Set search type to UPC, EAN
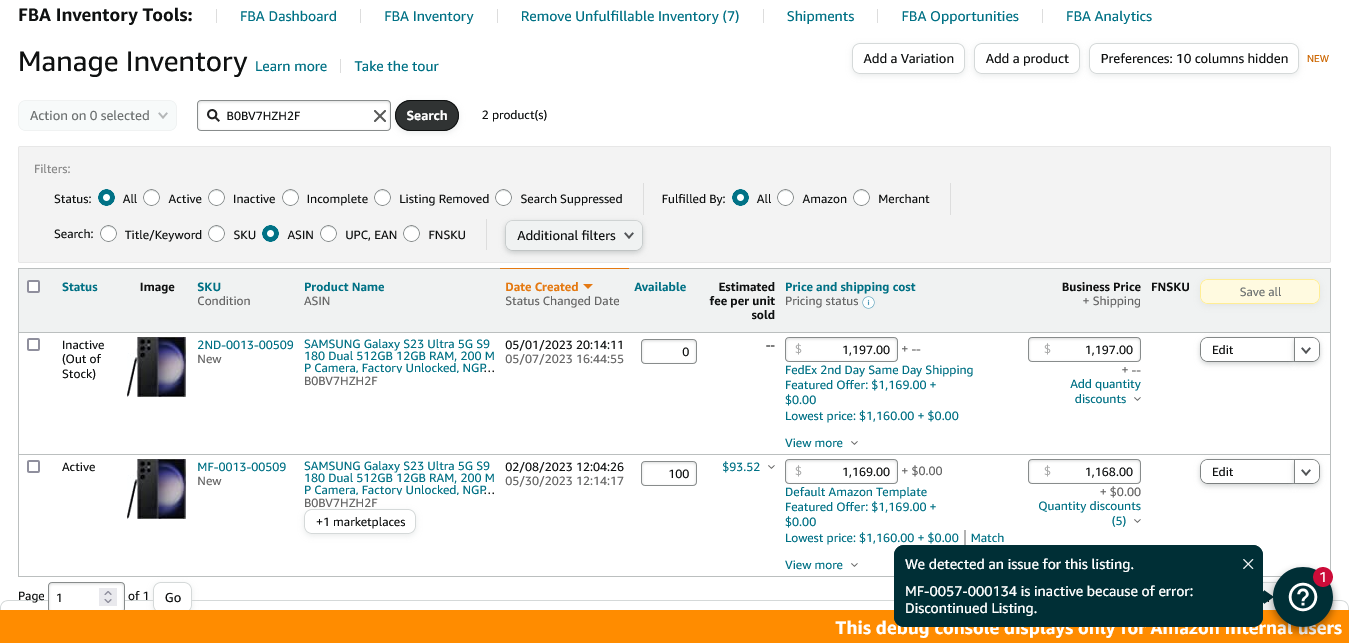 (330, 234)
